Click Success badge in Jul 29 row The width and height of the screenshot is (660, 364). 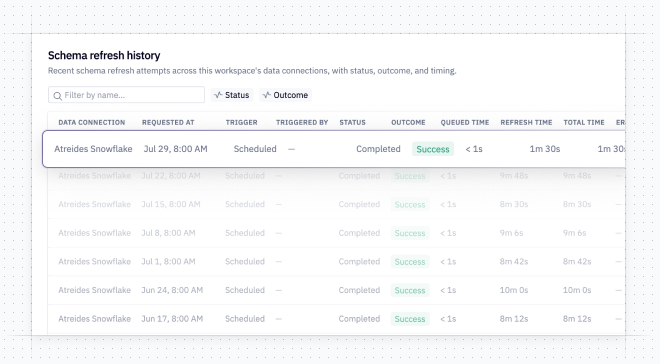click(x=433, y=149)
